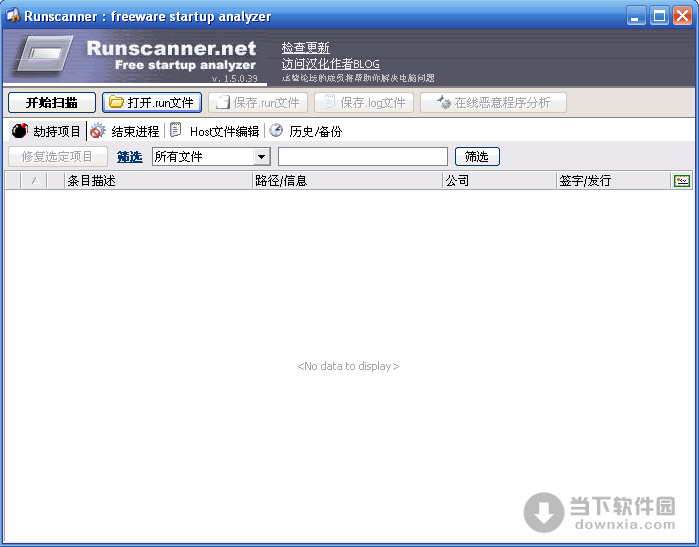Open the 检查更新 check update link
The height and width of the screenshot is (547, 699).
click(x=305, y=48)
